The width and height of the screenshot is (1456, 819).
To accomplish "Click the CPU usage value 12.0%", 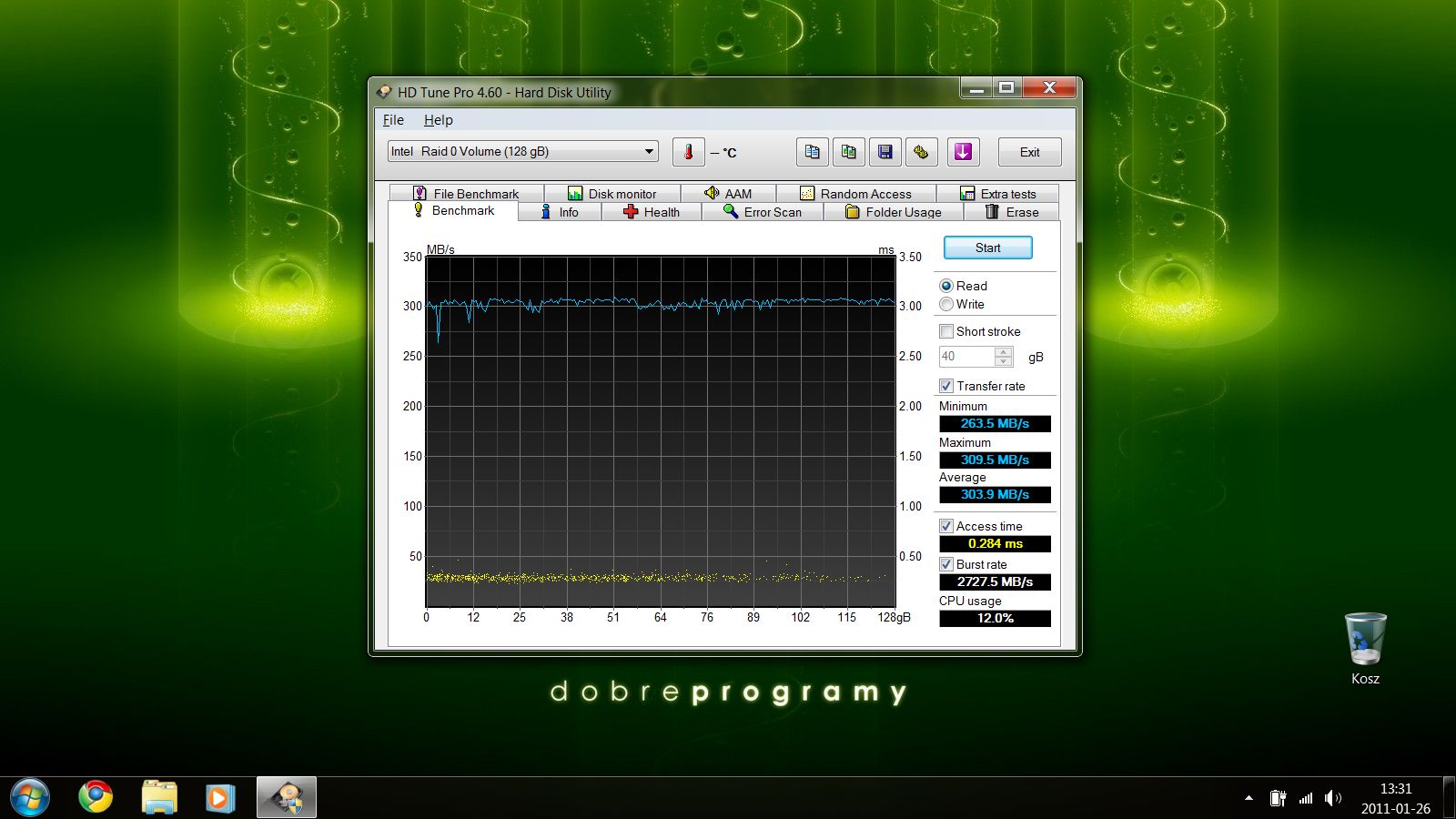I will (995, 619).
